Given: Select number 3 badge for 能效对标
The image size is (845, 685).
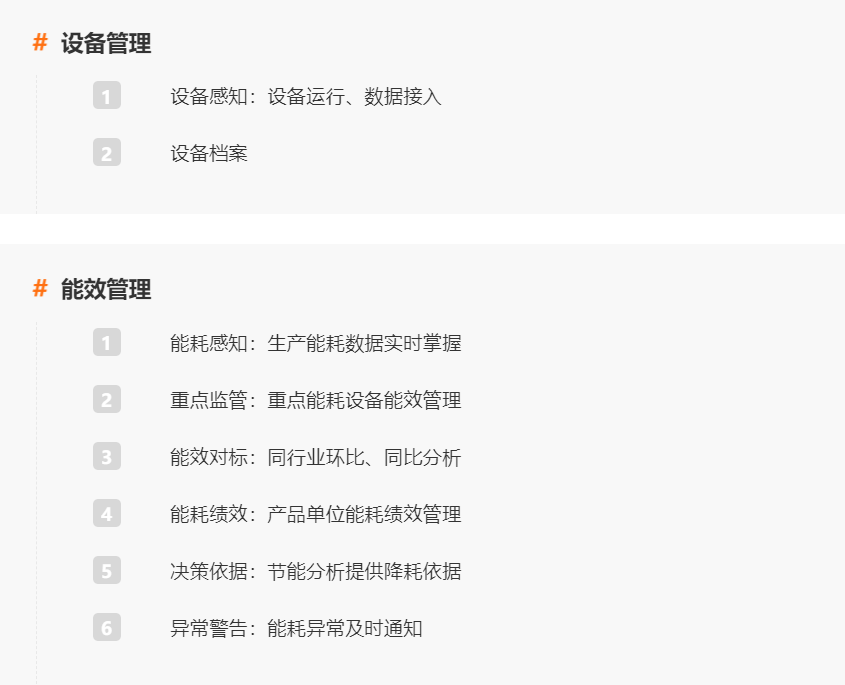Looking at the screenshot, I should (107, 456).
